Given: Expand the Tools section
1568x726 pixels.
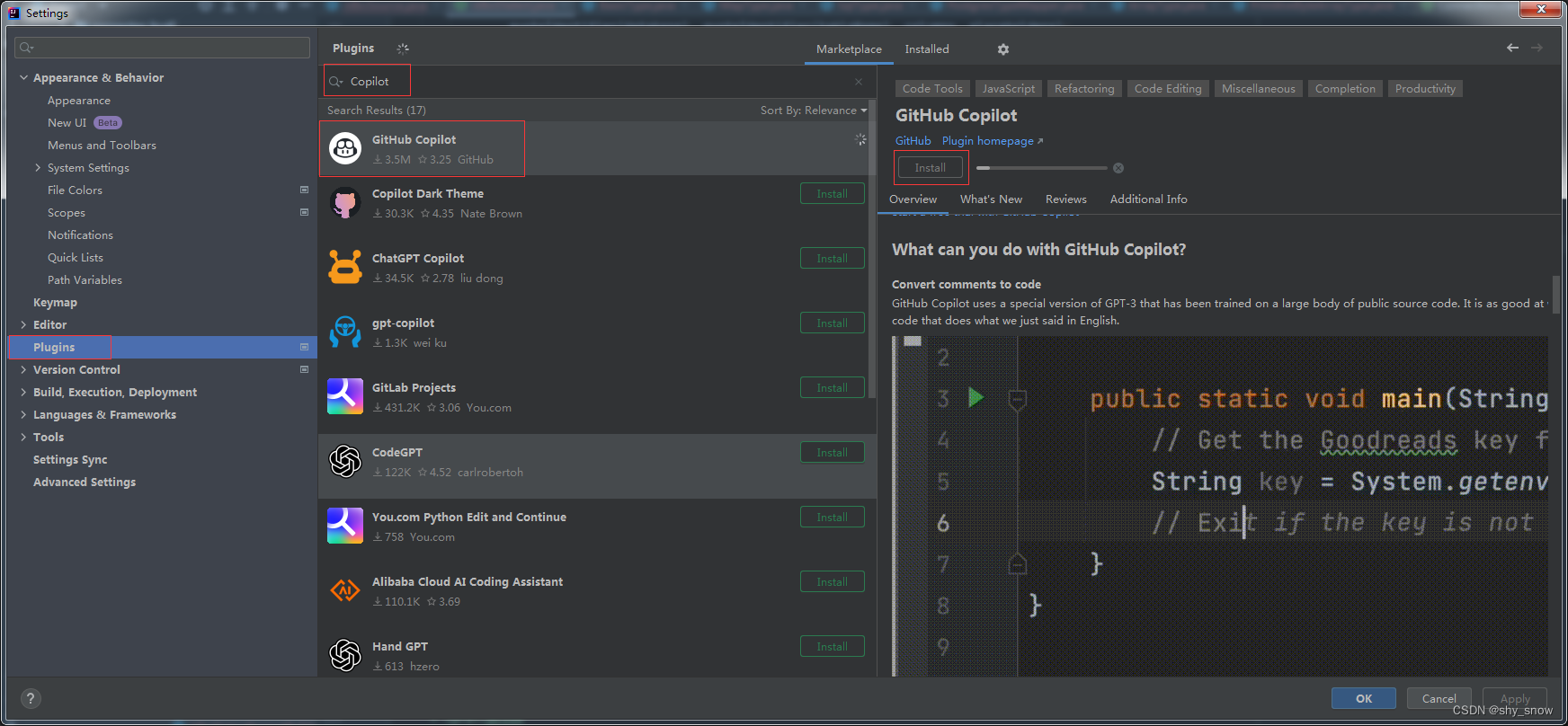Looking at the screenshot, I should (x=23, y=437).
